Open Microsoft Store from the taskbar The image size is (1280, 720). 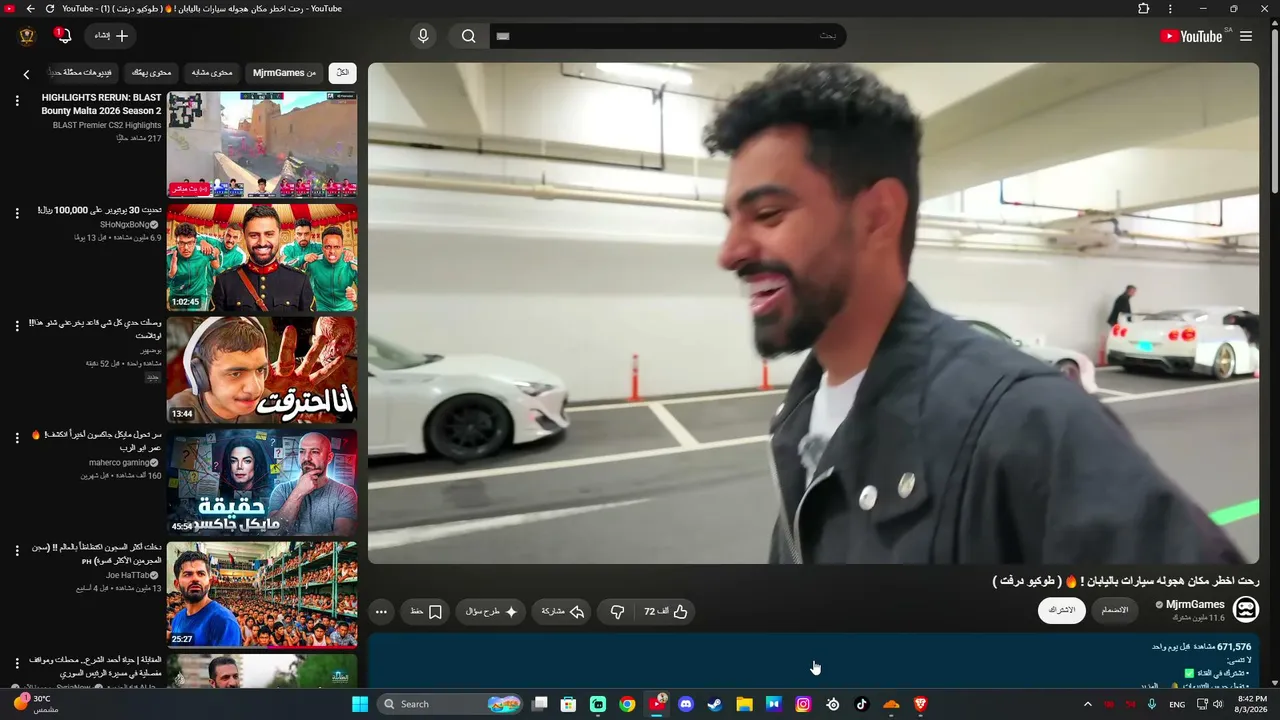569,704
